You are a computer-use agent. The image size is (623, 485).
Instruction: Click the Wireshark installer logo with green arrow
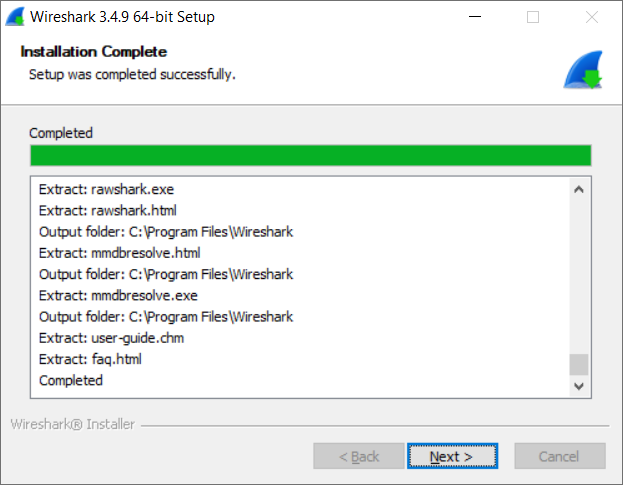583,70
